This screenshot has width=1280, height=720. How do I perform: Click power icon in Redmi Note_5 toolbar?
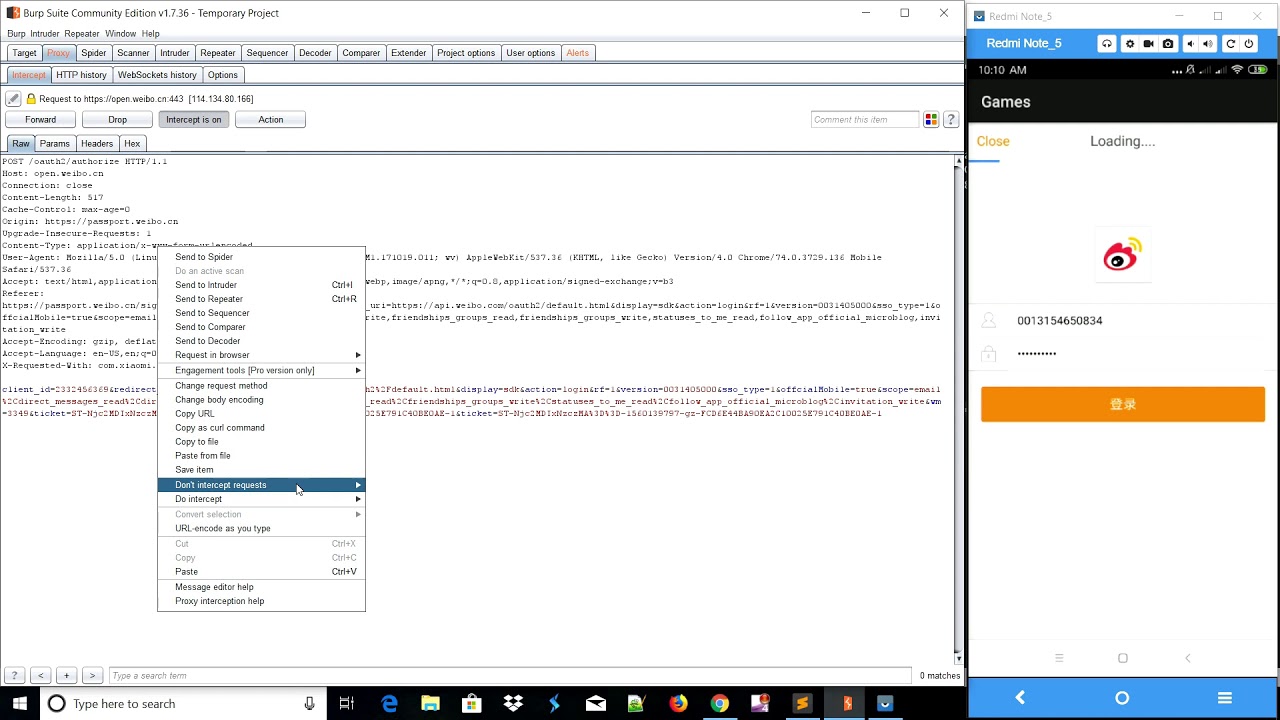pyautogui.click(x=1250, y=44)
